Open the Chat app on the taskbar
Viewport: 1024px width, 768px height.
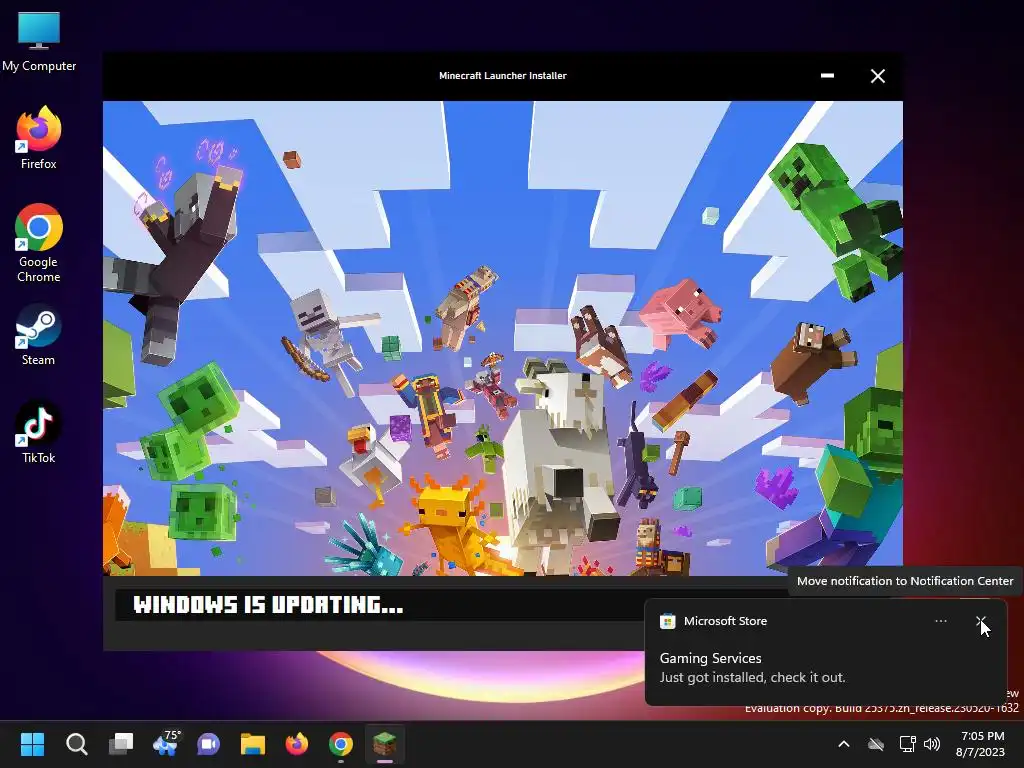[x=208, y=744]
